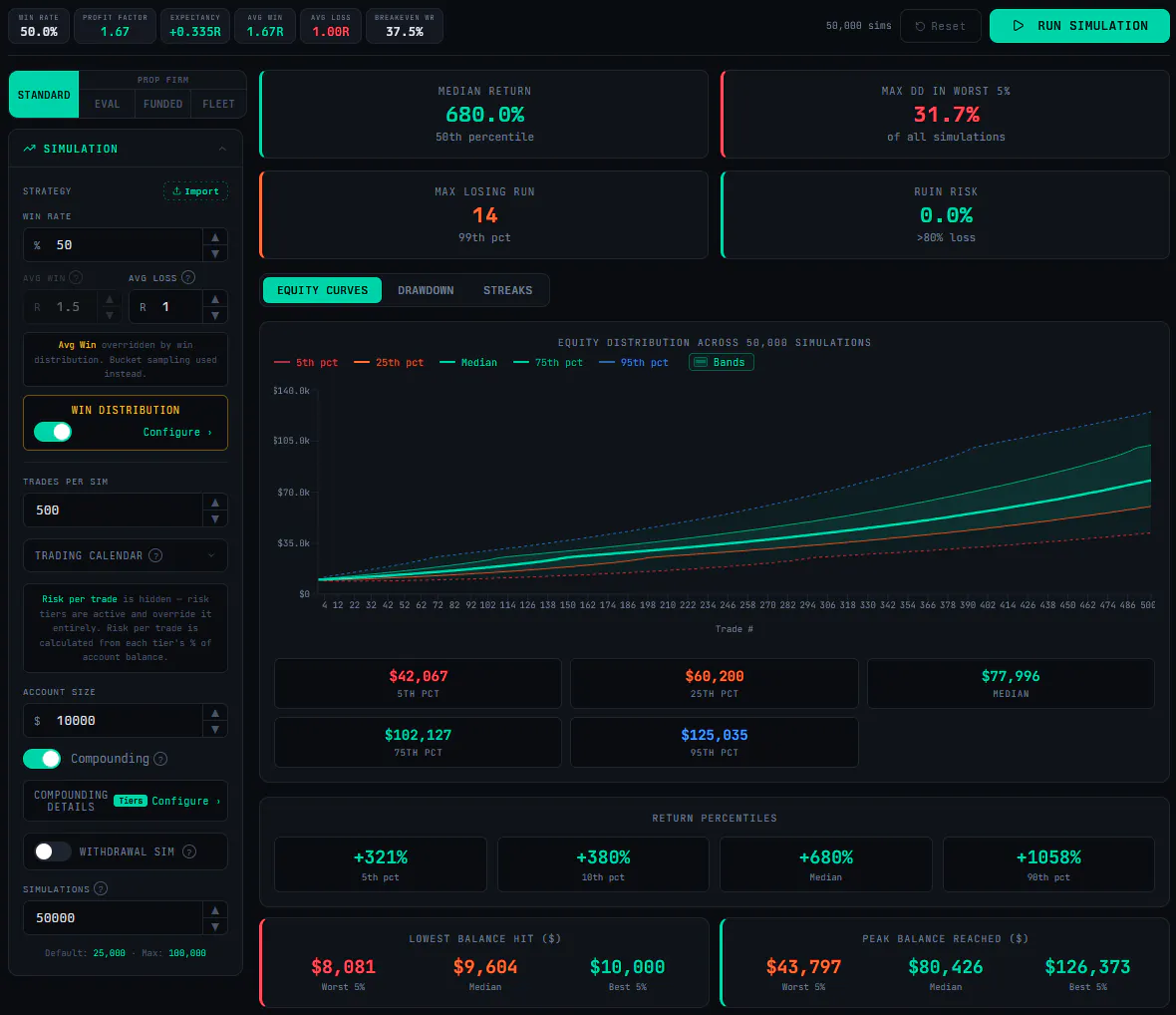Switch to the Funded prop firm tab
This screenshot has height=1015, width=1176.
[x=162, y=104]
